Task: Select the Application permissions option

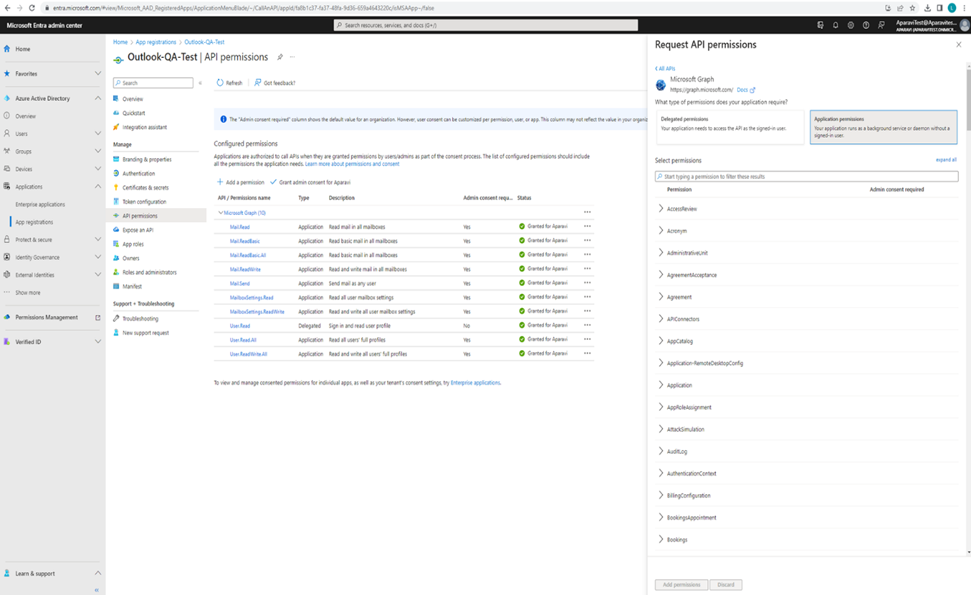Action: 882,127
